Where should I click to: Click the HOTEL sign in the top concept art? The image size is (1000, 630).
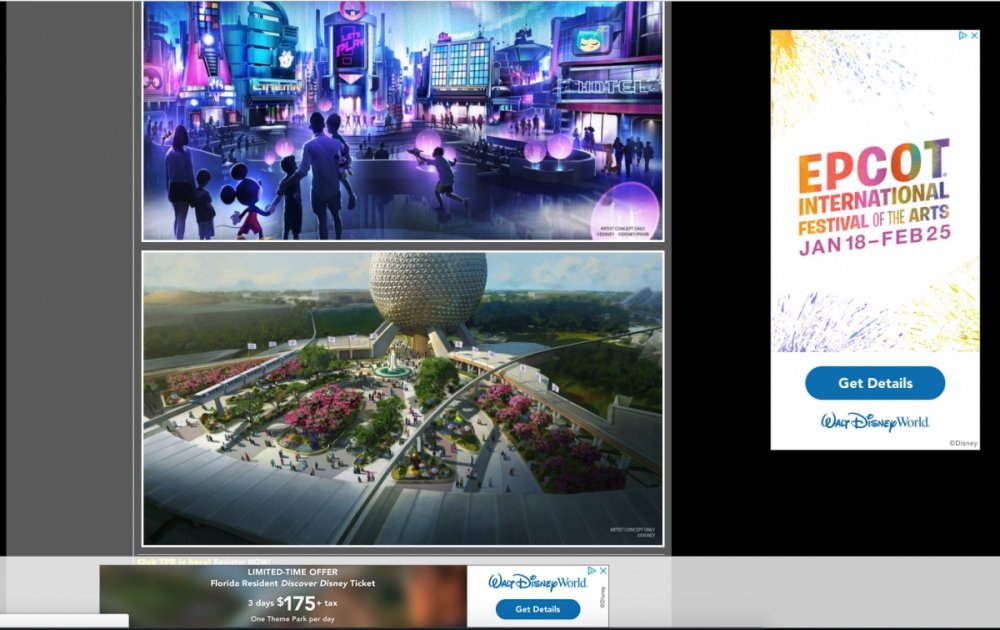611,87
